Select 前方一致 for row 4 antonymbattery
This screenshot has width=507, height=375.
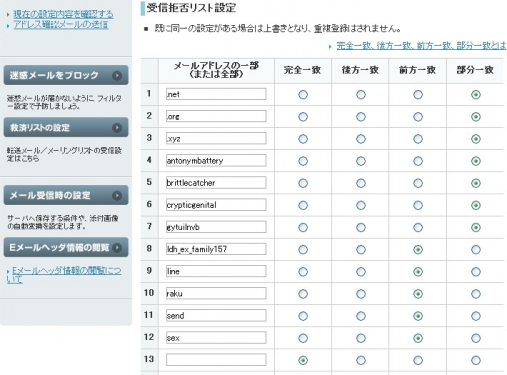coord(418,161)
